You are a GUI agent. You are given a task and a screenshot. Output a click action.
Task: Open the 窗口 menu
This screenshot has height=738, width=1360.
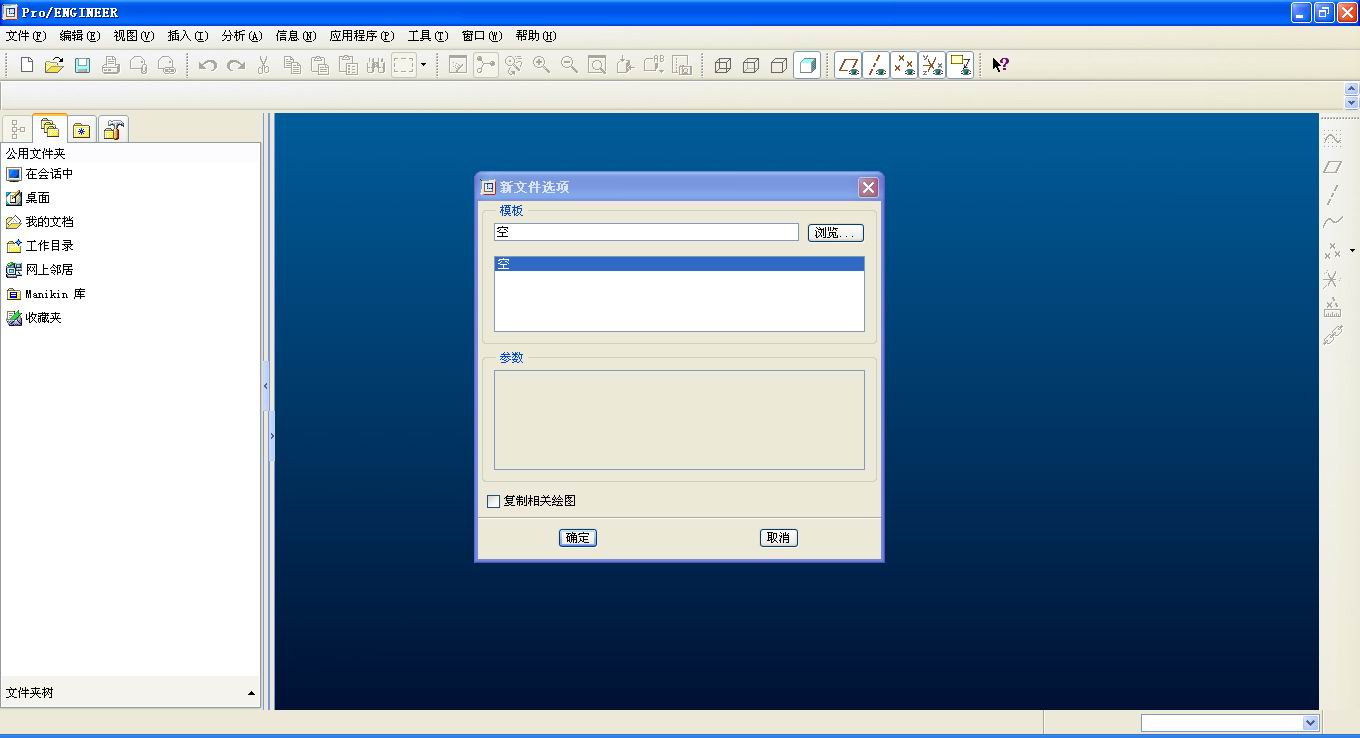point(482,36)
